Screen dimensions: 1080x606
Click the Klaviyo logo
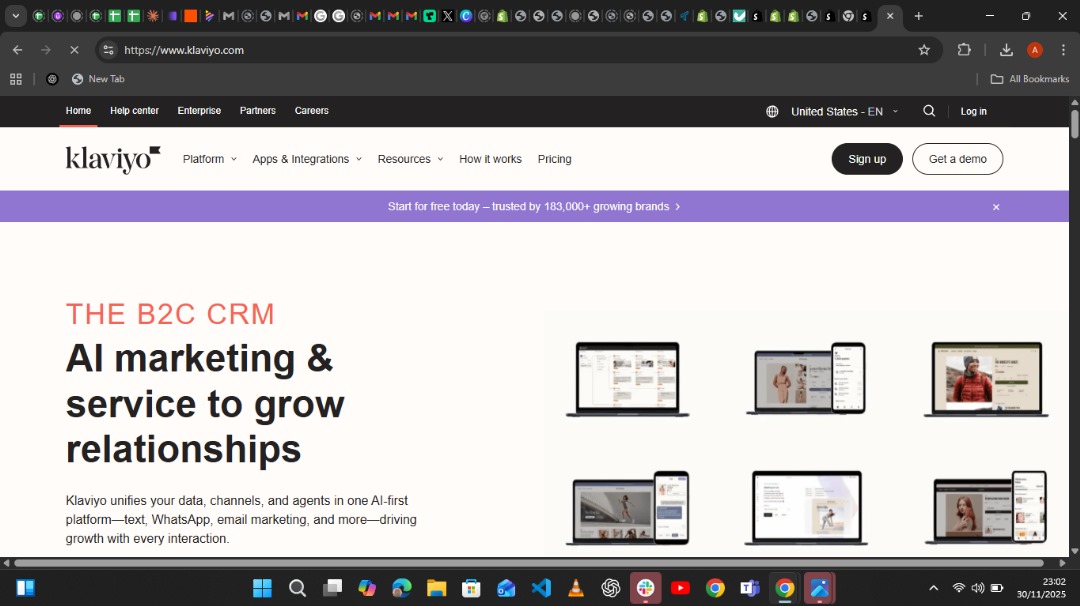pyautogui.click(x=113, y=159)
